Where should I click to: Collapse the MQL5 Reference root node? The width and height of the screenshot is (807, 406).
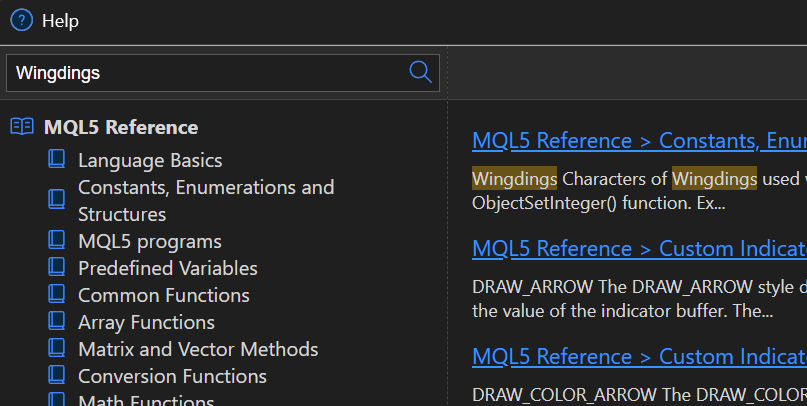121,127
